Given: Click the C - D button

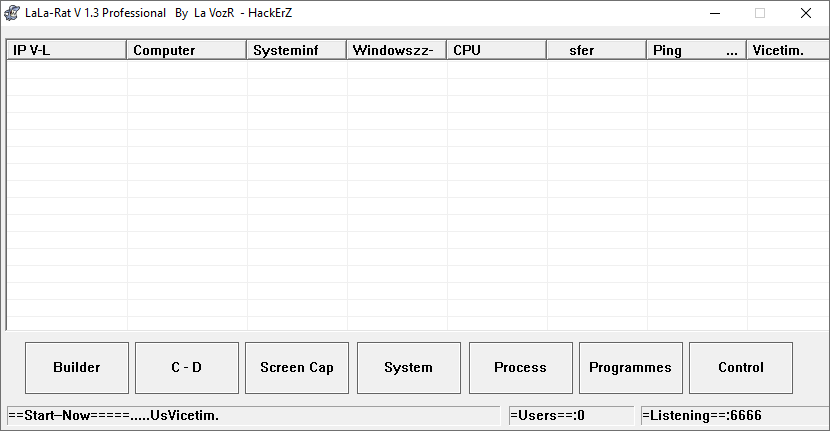Looking at the screenshot, I should [x=187, y=367].
